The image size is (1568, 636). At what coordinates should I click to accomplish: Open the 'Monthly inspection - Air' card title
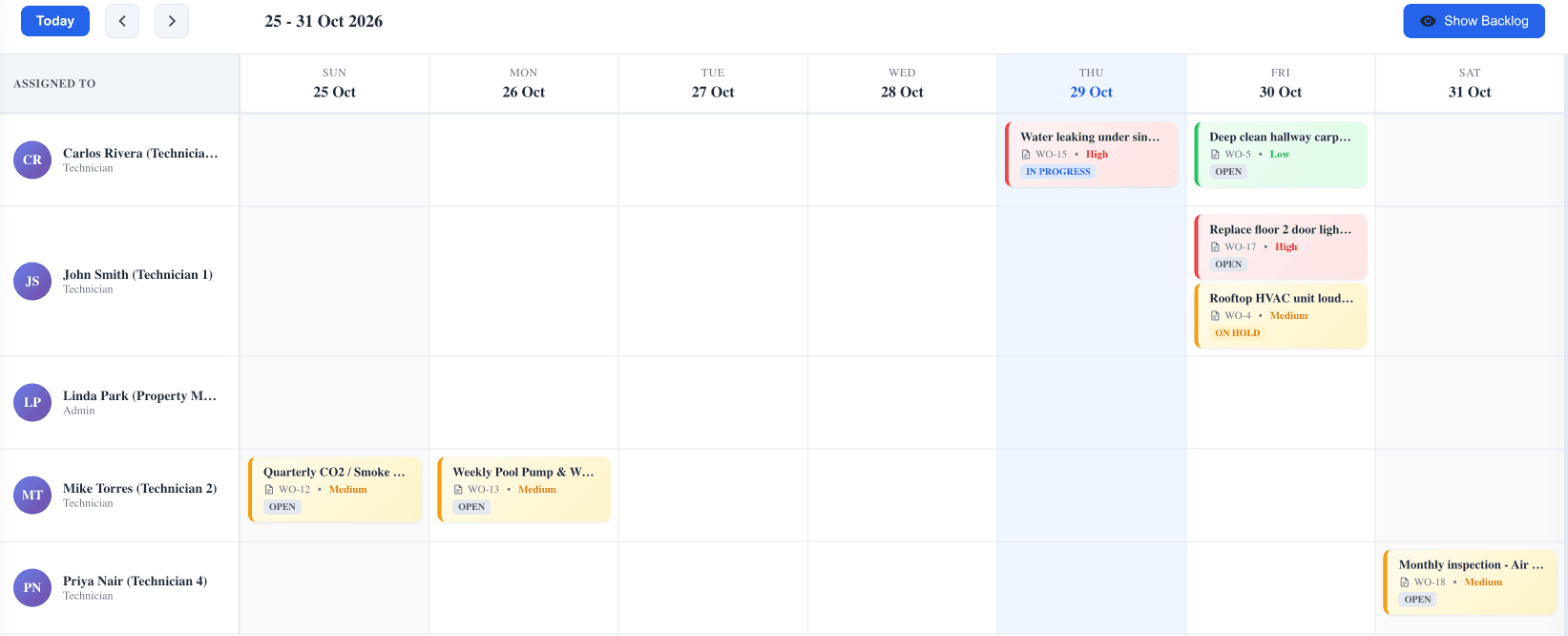coord(1471,565)
